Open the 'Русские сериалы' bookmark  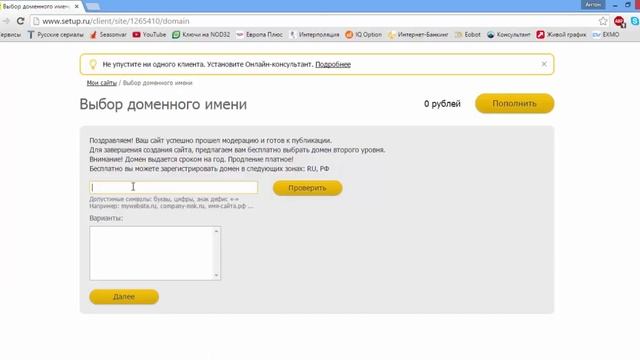tap(56, 35)
